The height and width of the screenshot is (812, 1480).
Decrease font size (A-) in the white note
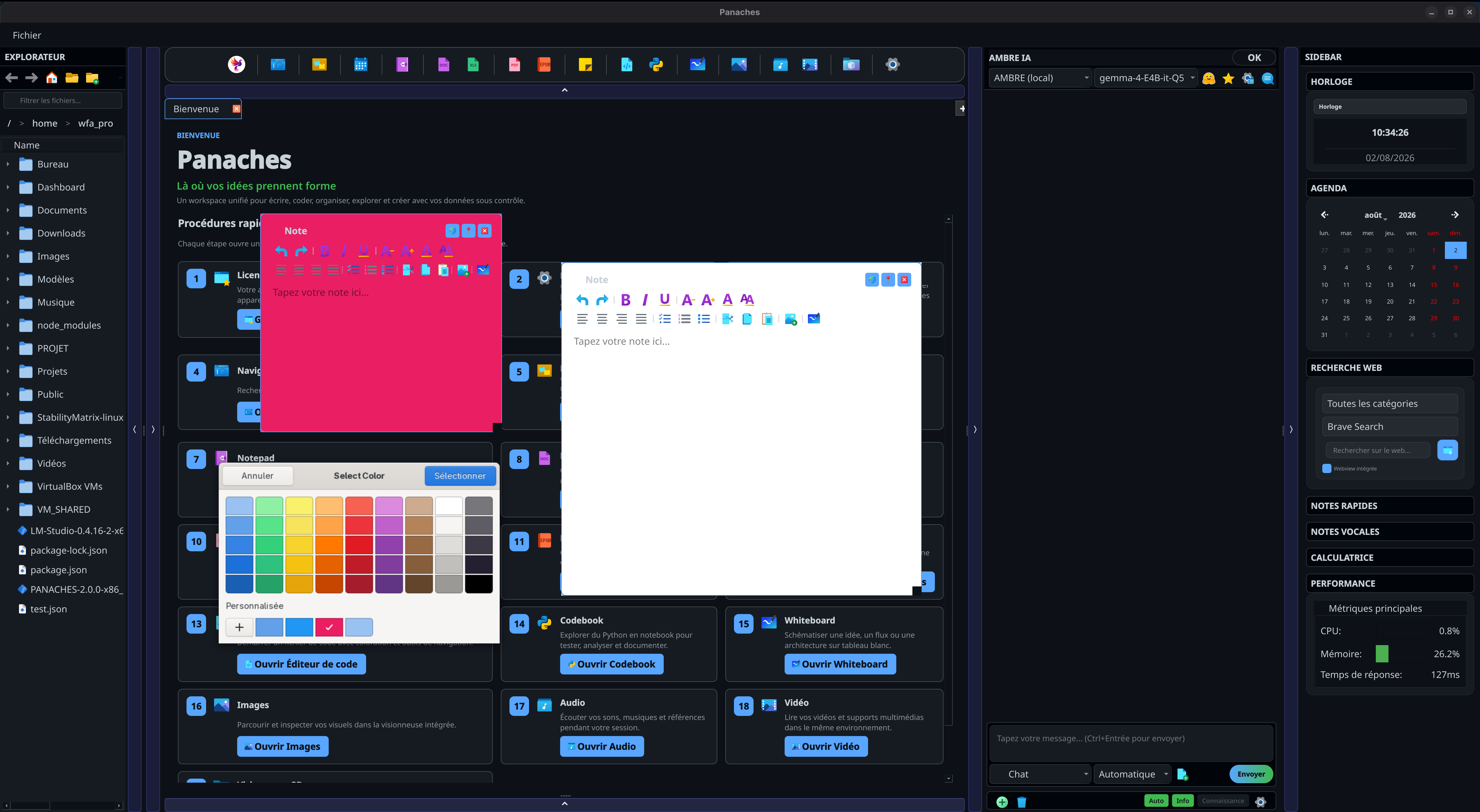(688, 300)
